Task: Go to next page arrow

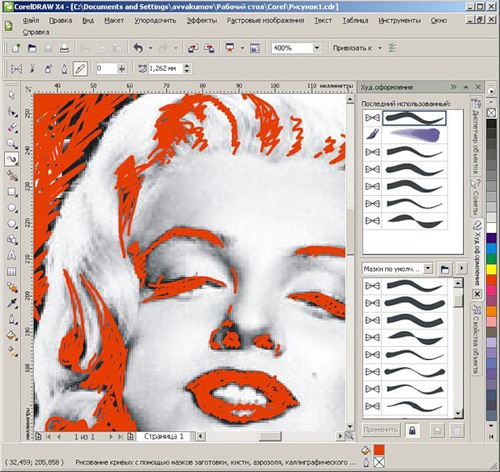Action: [x=111, y=436]
